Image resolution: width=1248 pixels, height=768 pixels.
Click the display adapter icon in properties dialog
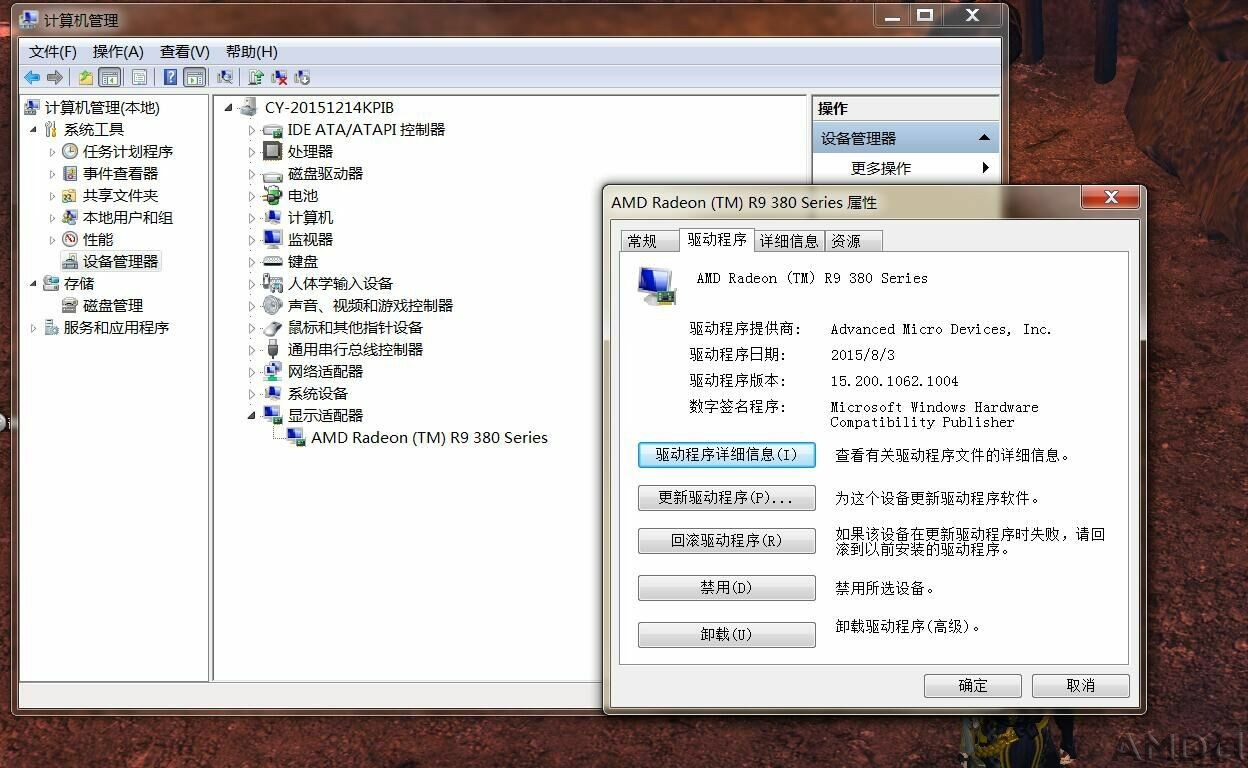(x=657, y=286)
